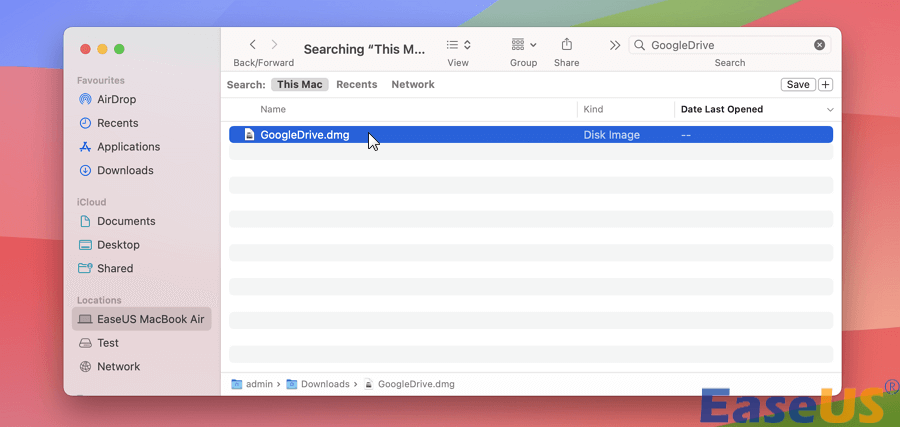Open Recents in the sidebar
The width and height of the screenshot is (900, 427).
click(117, 123)
